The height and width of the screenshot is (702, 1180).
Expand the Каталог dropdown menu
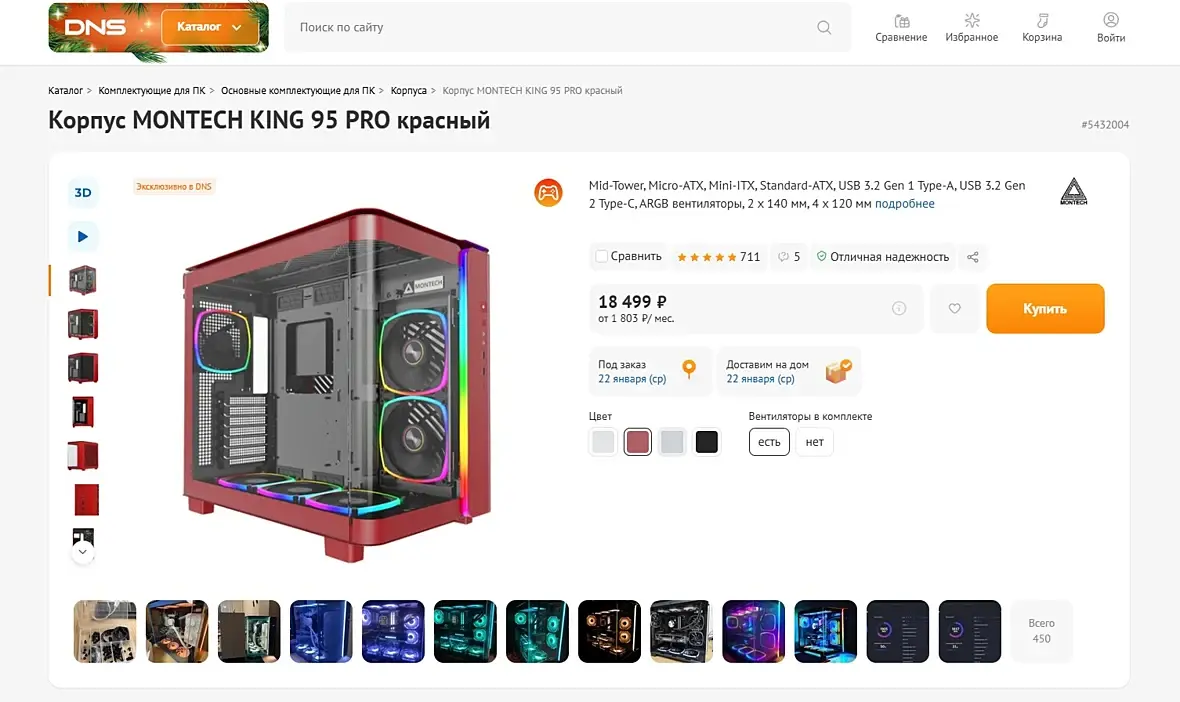pyautogui.click(x=210, y=27)
